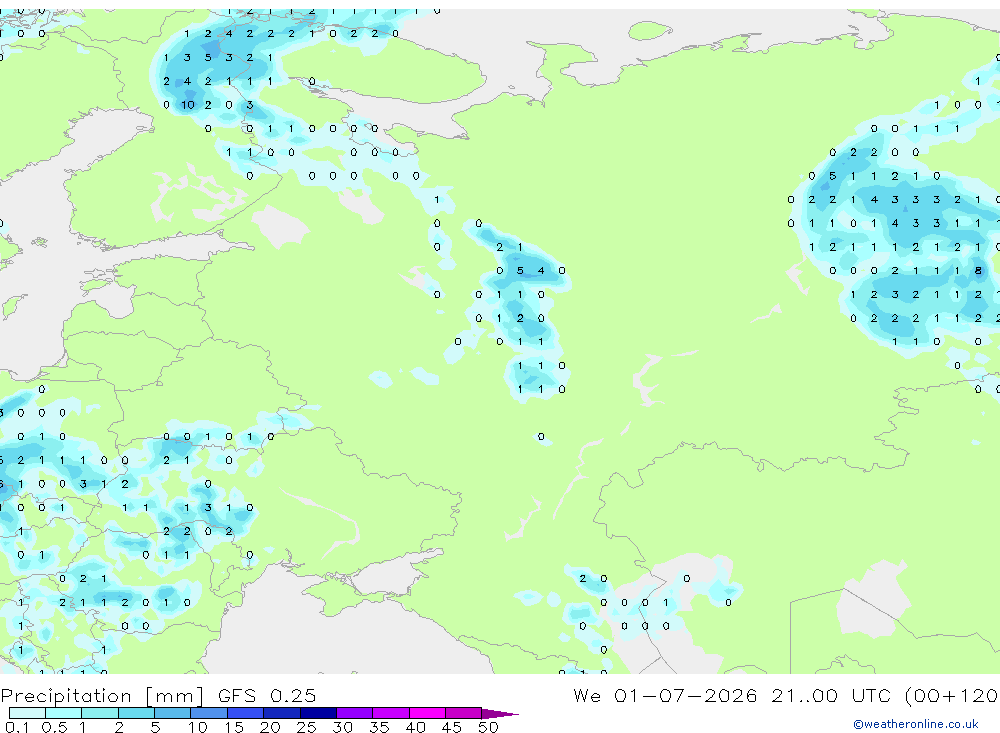Select the 25–30 mm legend swatch
The image size is (1000, 733).
pos(318,713)
